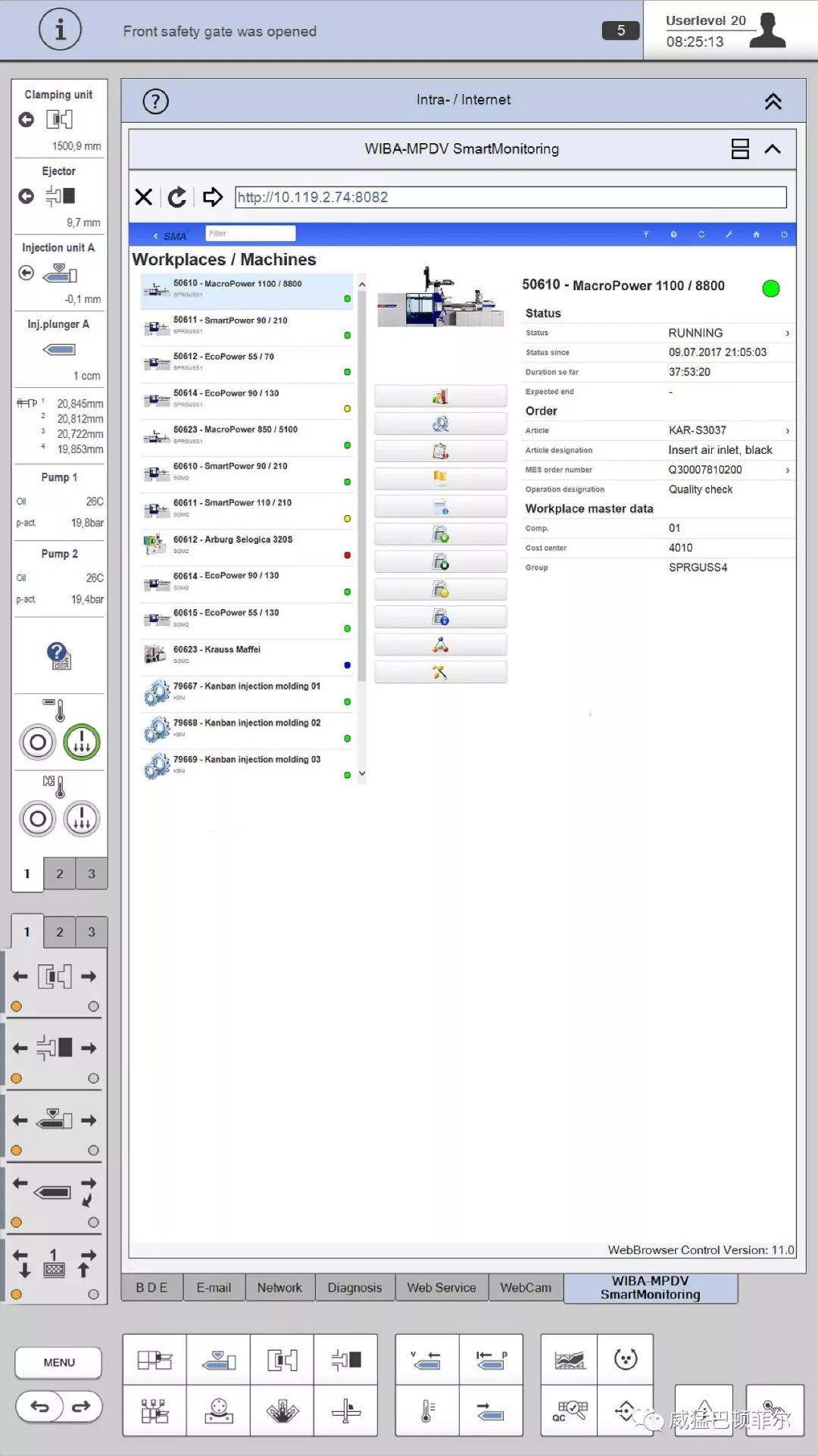Image resolution: width=818 pixels, height=1456 pixels.
Task: Reload the browser page with the refresh icon
Action: [x=177, y=198]
